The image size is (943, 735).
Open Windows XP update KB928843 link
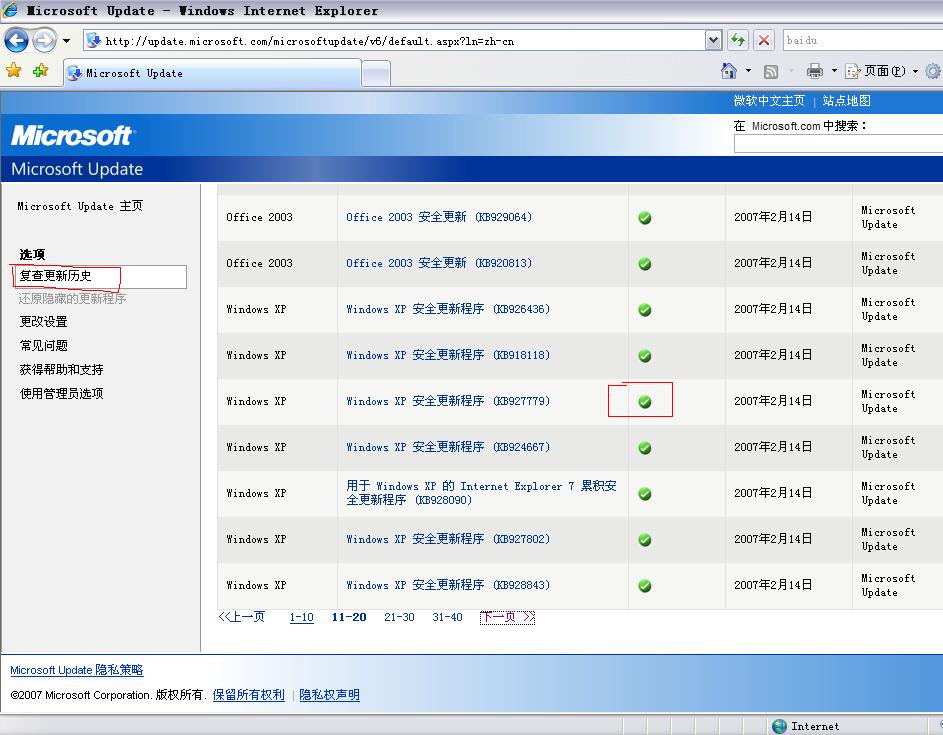[448, 585]
